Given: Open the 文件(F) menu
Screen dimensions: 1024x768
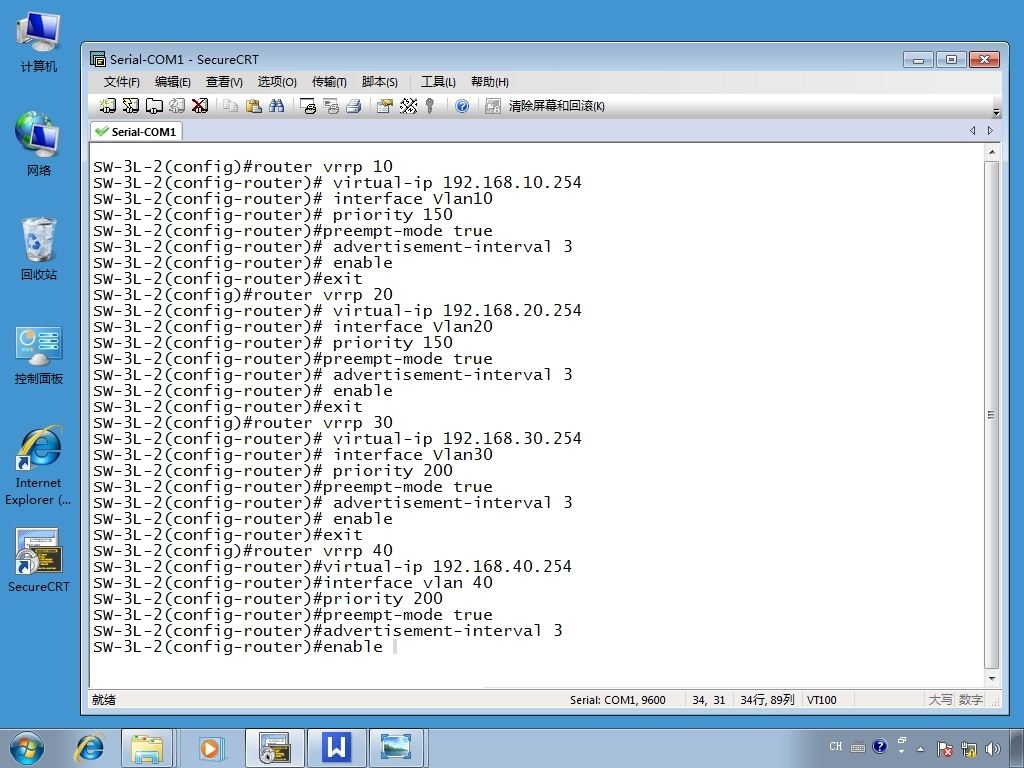Looking at the screenshot, I should point(121,82).
